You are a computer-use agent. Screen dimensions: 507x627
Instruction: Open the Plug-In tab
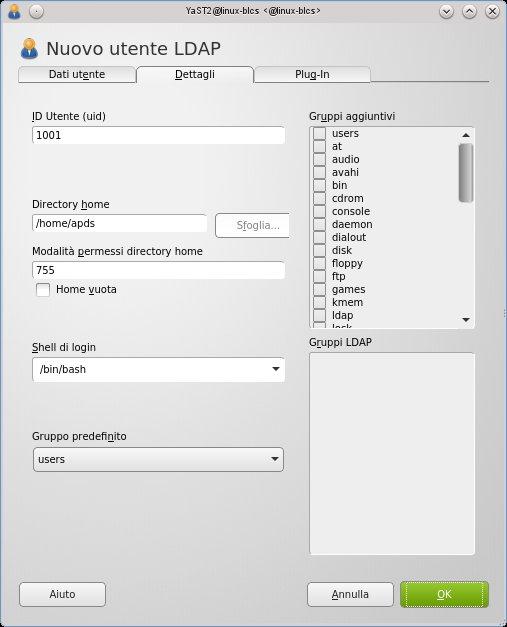pyautogui.click(x=312, y=75)
